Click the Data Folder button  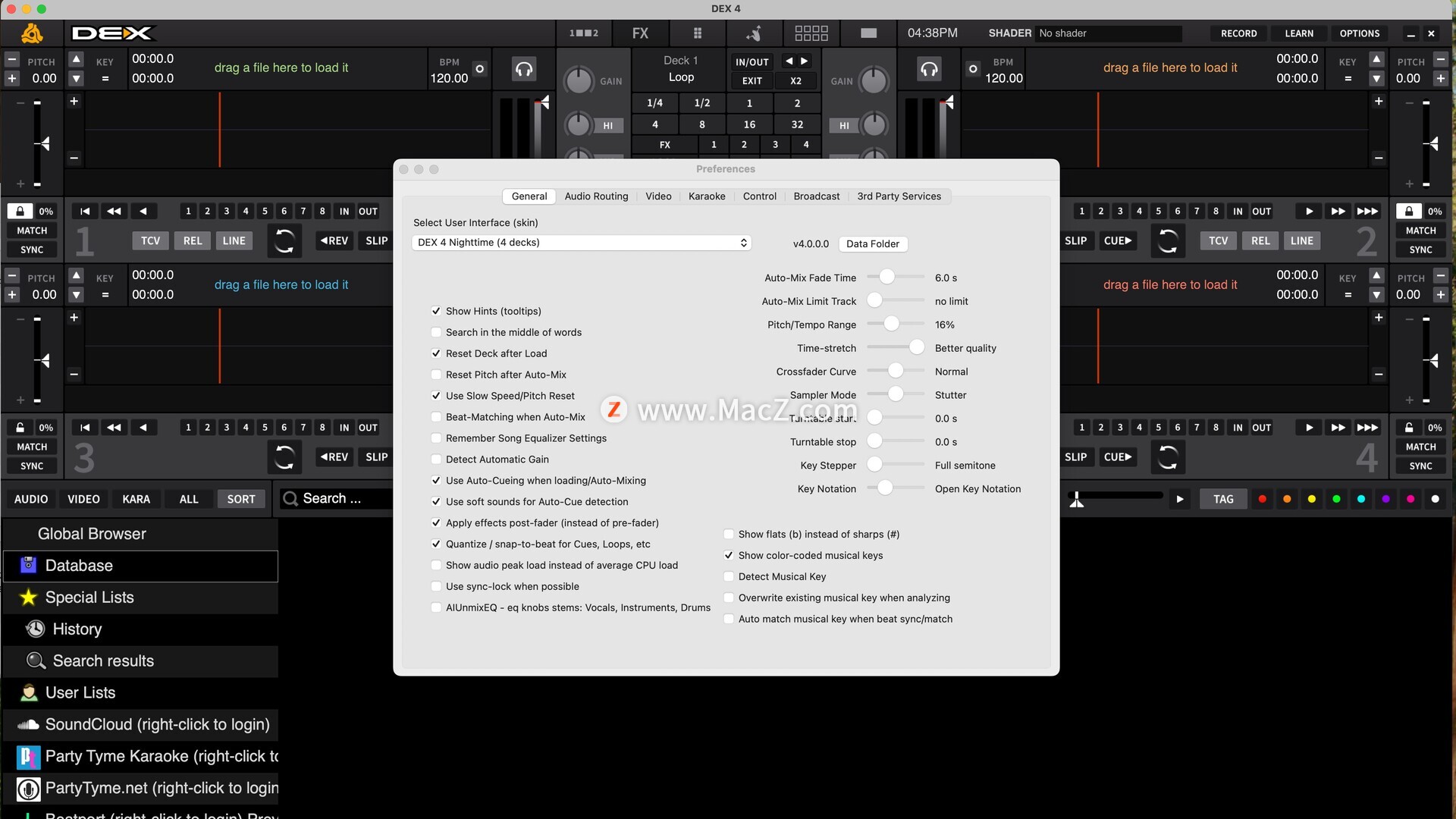coord(873,244)
